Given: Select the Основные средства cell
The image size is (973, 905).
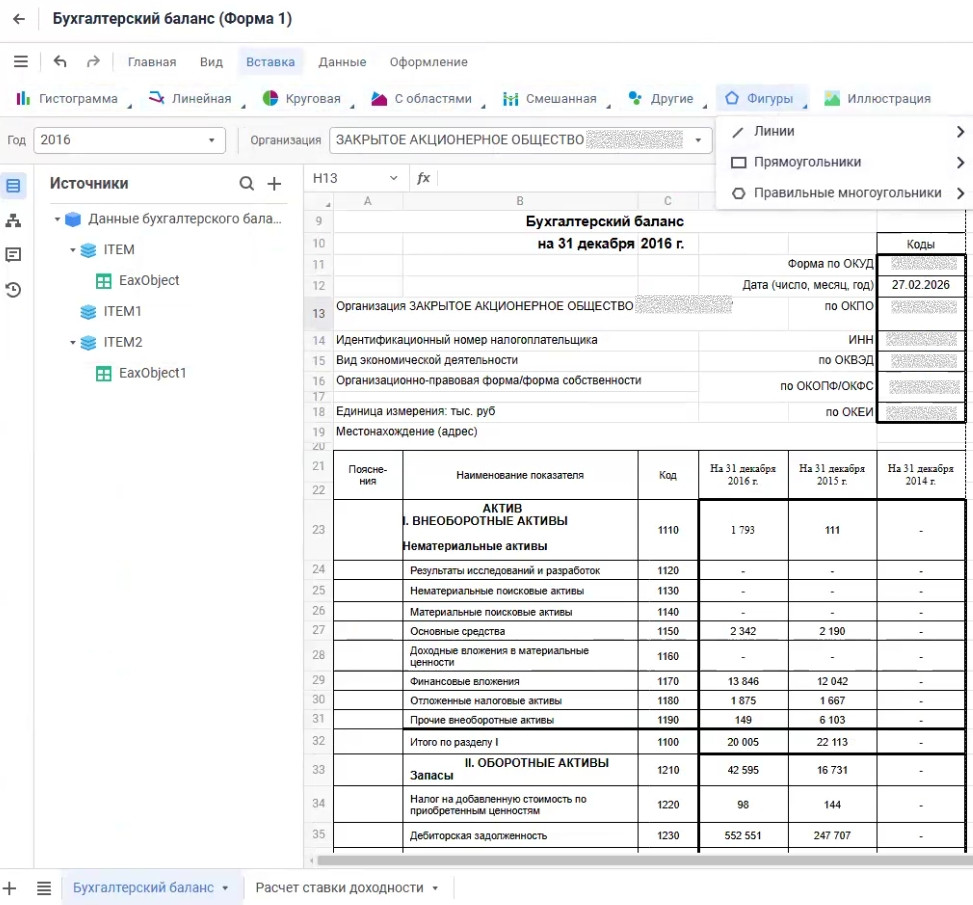Looking at the screenshot, I should [520, 631].
